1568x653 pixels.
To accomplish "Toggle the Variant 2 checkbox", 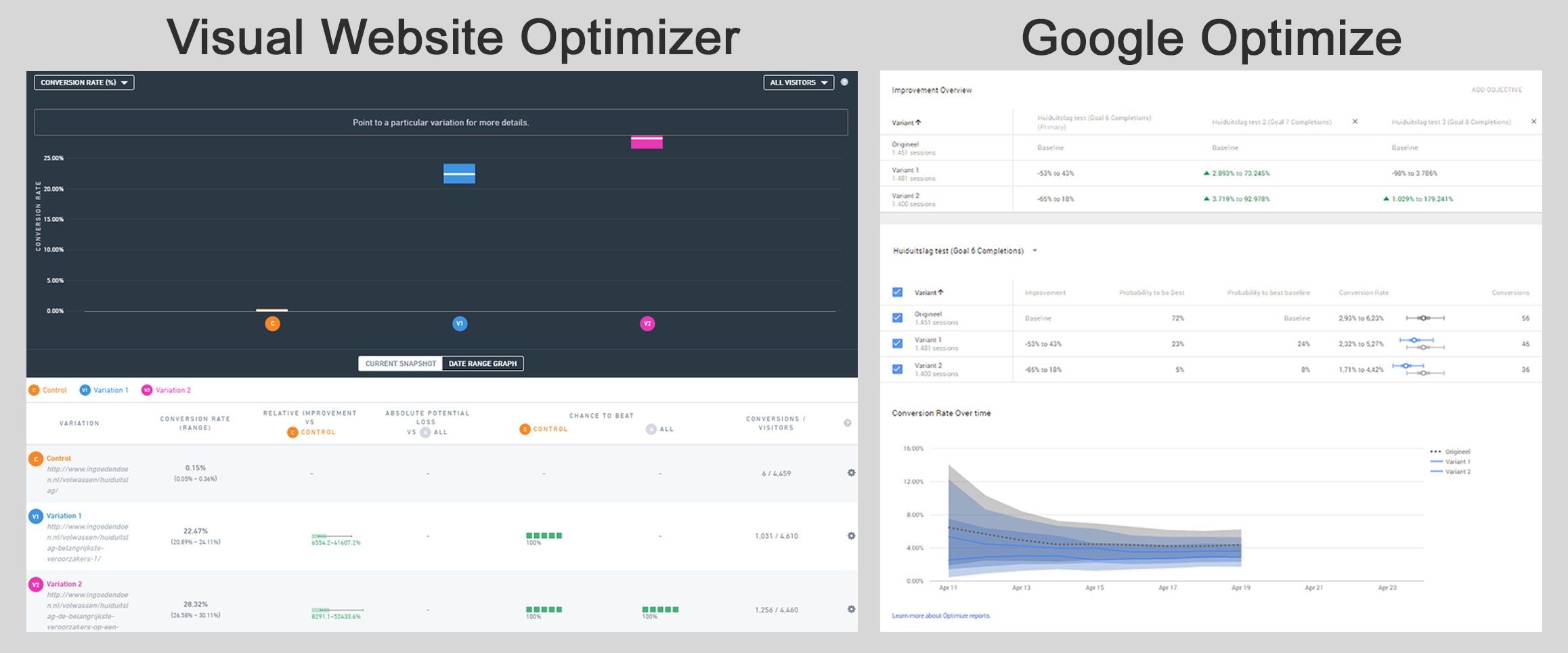I will coord(897,369).
